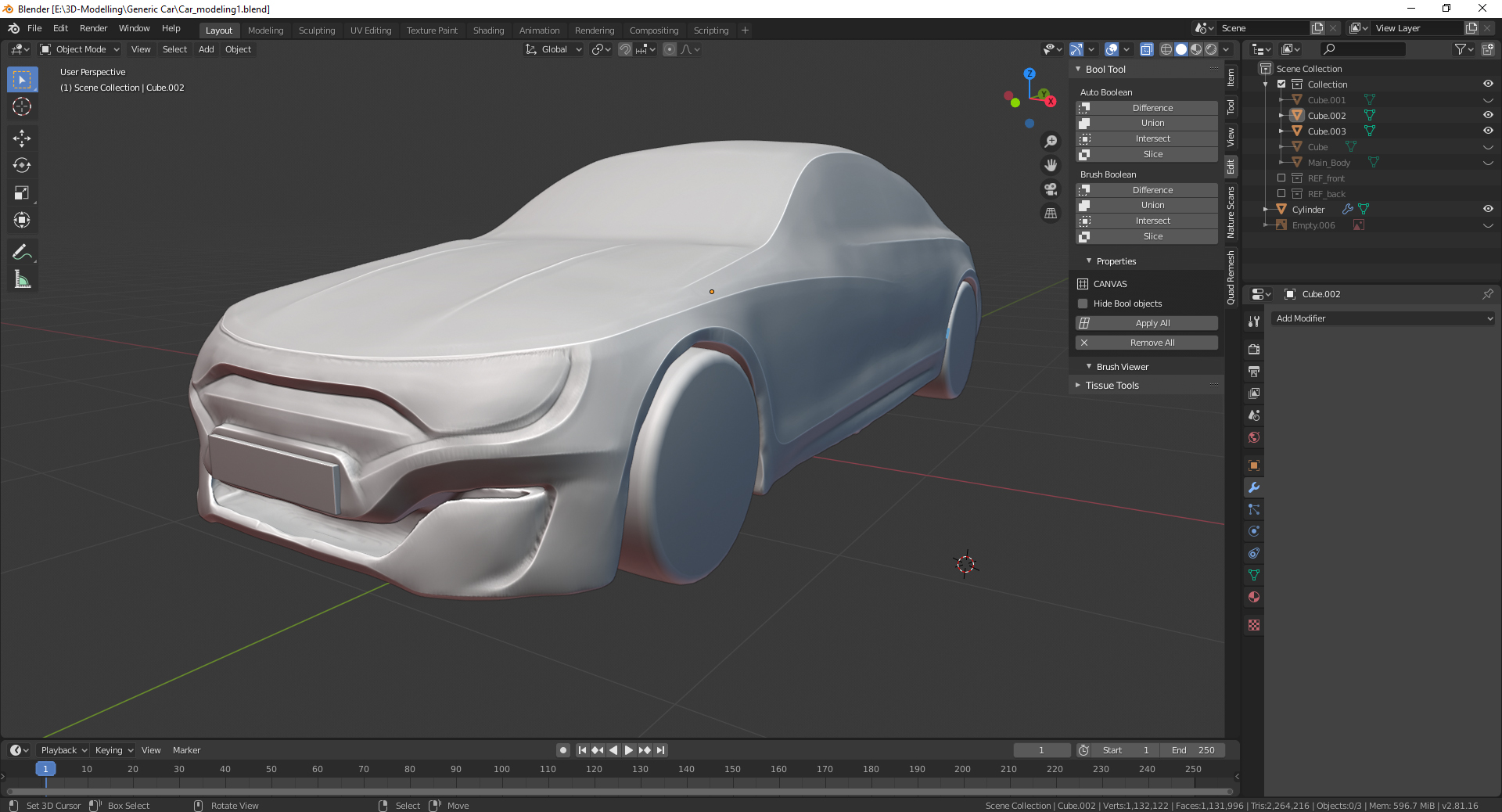The width and height of the screenshot is (1502, 812).
Task: Select the Rotate tool
Action: [x=22, y=165]
